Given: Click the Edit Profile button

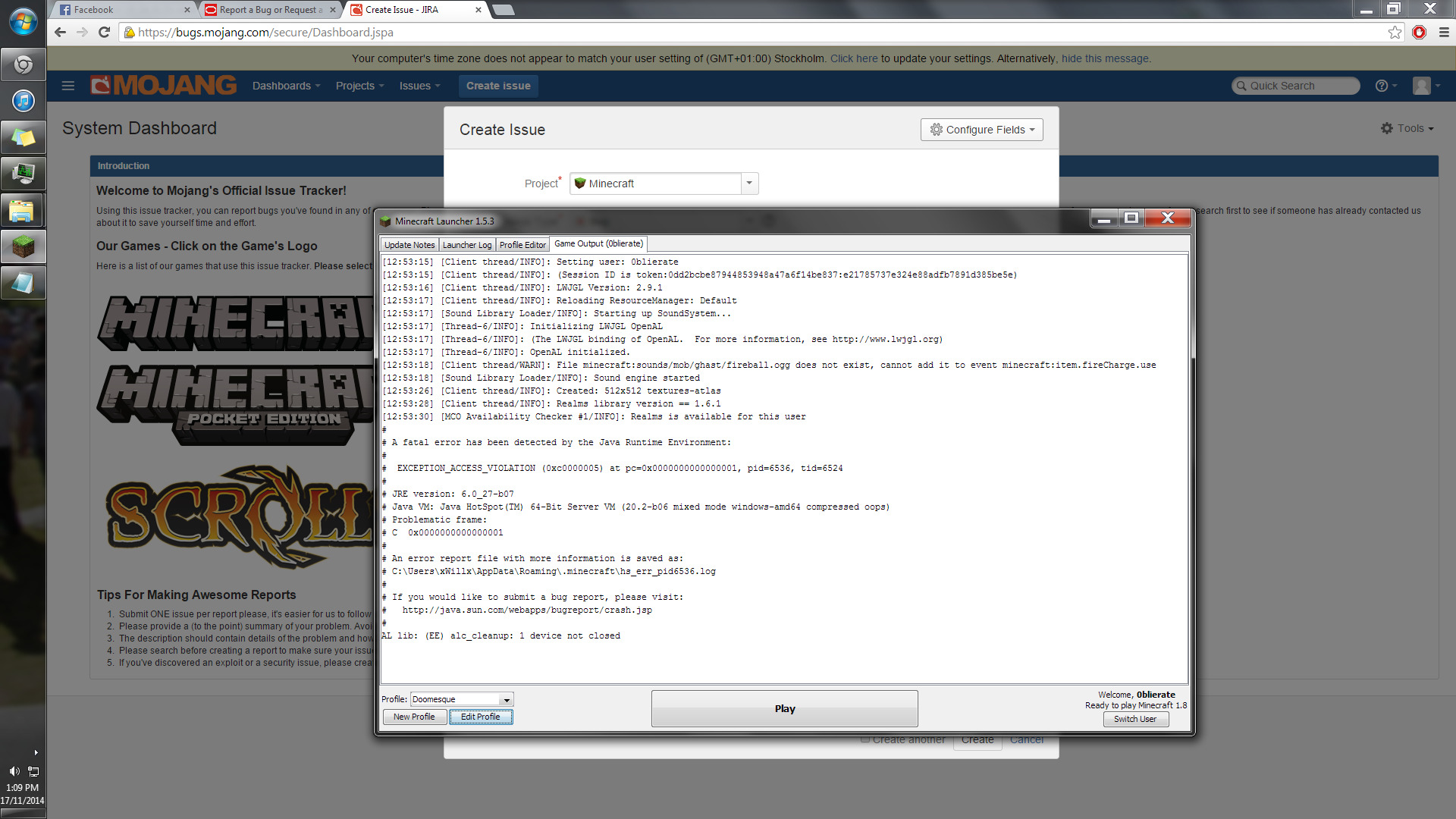Looking at the screenshot, I should point(481,717).
